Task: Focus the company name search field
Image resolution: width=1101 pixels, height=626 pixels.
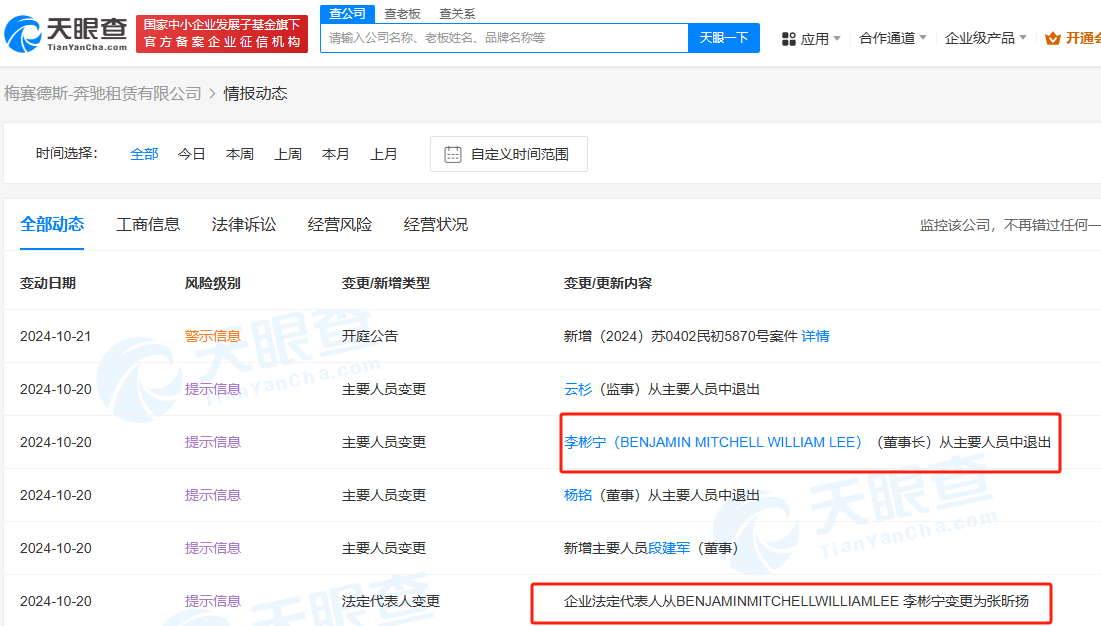Action: coord(504,38)
